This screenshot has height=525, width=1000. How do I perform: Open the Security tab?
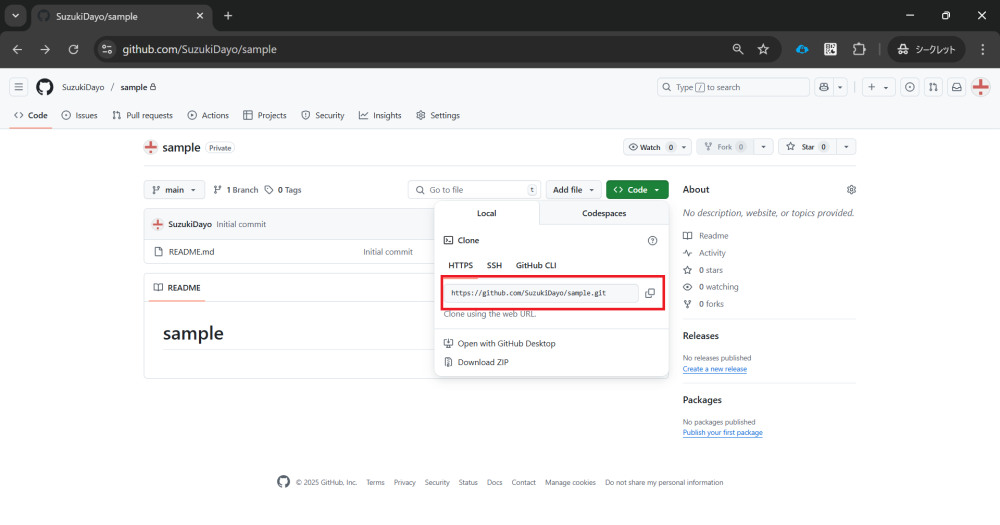pos(323,115)
